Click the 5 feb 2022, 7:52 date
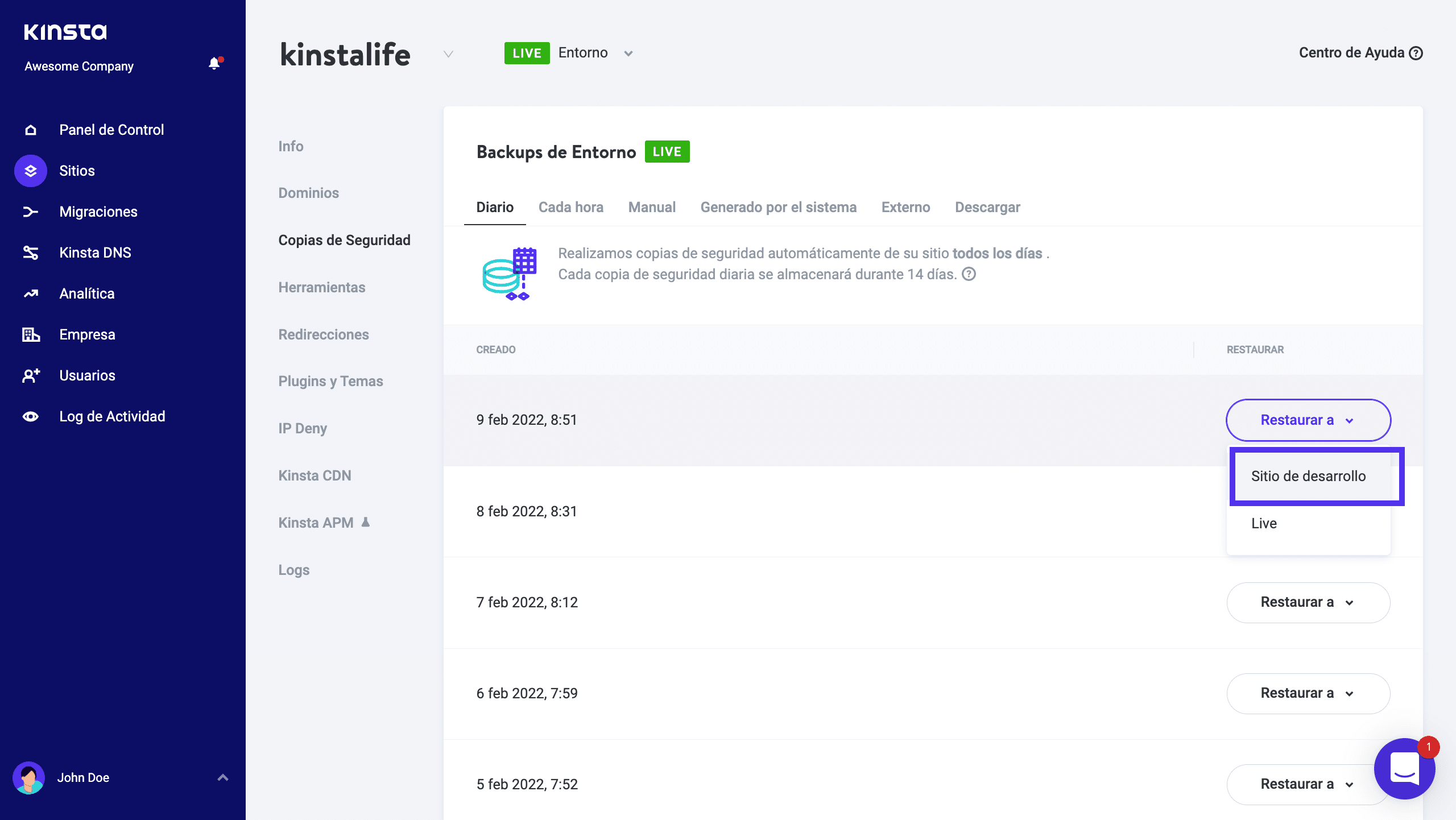This screenshot has height=820, width=1456. pos(527,784)
